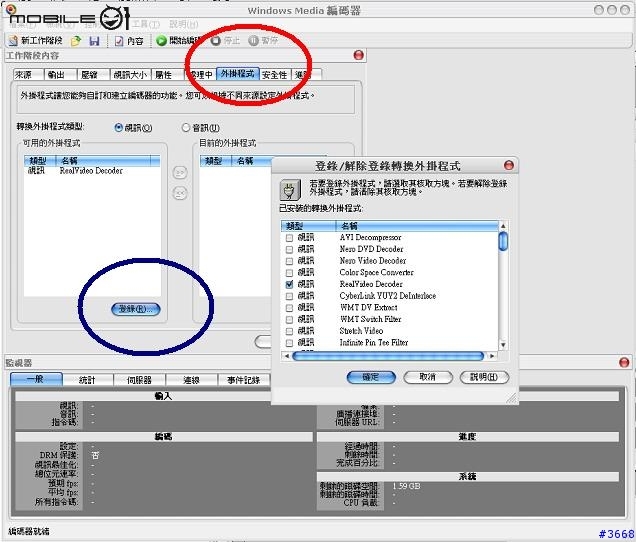Start encoding with the green play button

(x=161, y=41)
